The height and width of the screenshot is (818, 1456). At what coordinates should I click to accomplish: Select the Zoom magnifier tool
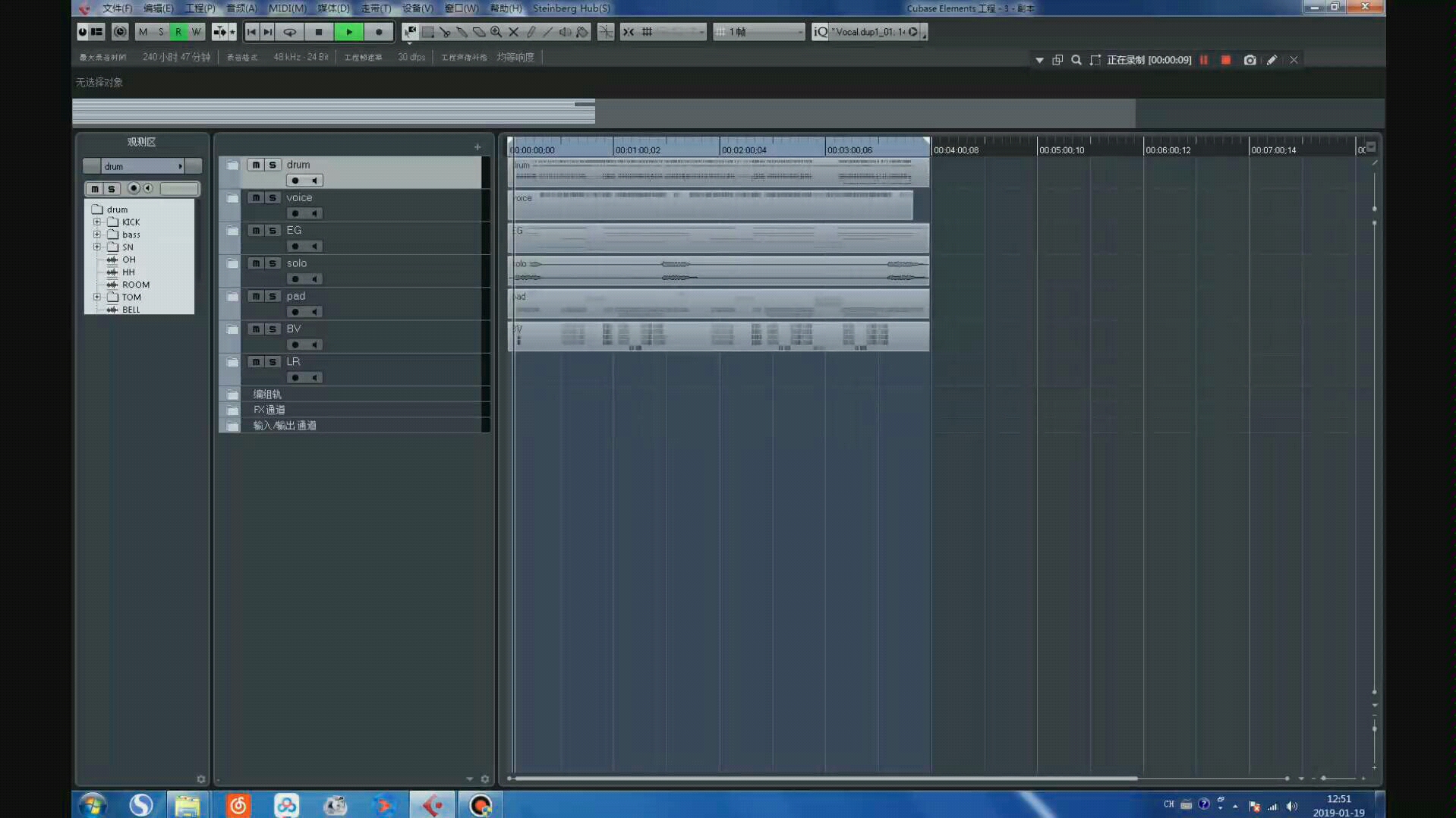coord(496,32)
